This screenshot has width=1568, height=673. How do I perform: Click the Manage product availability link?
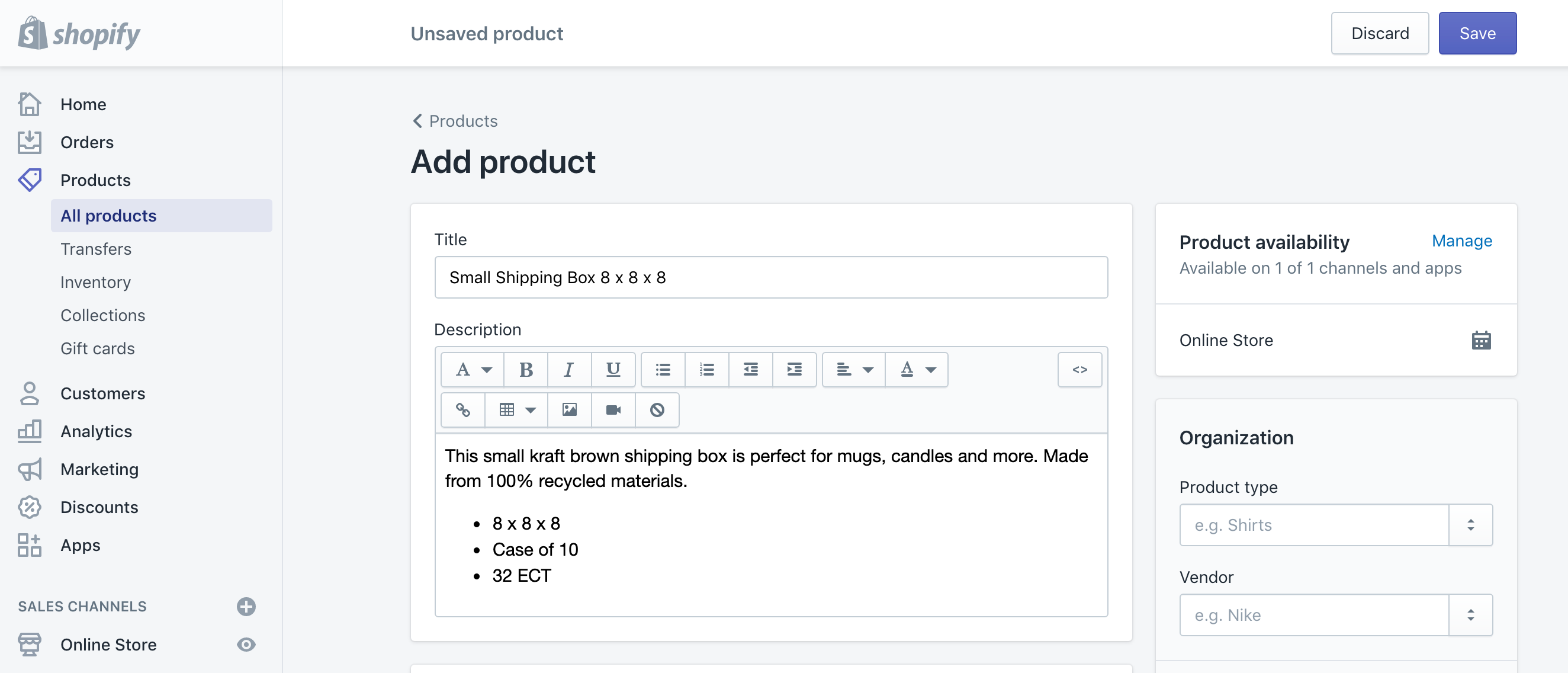(x=1462, y=240)
